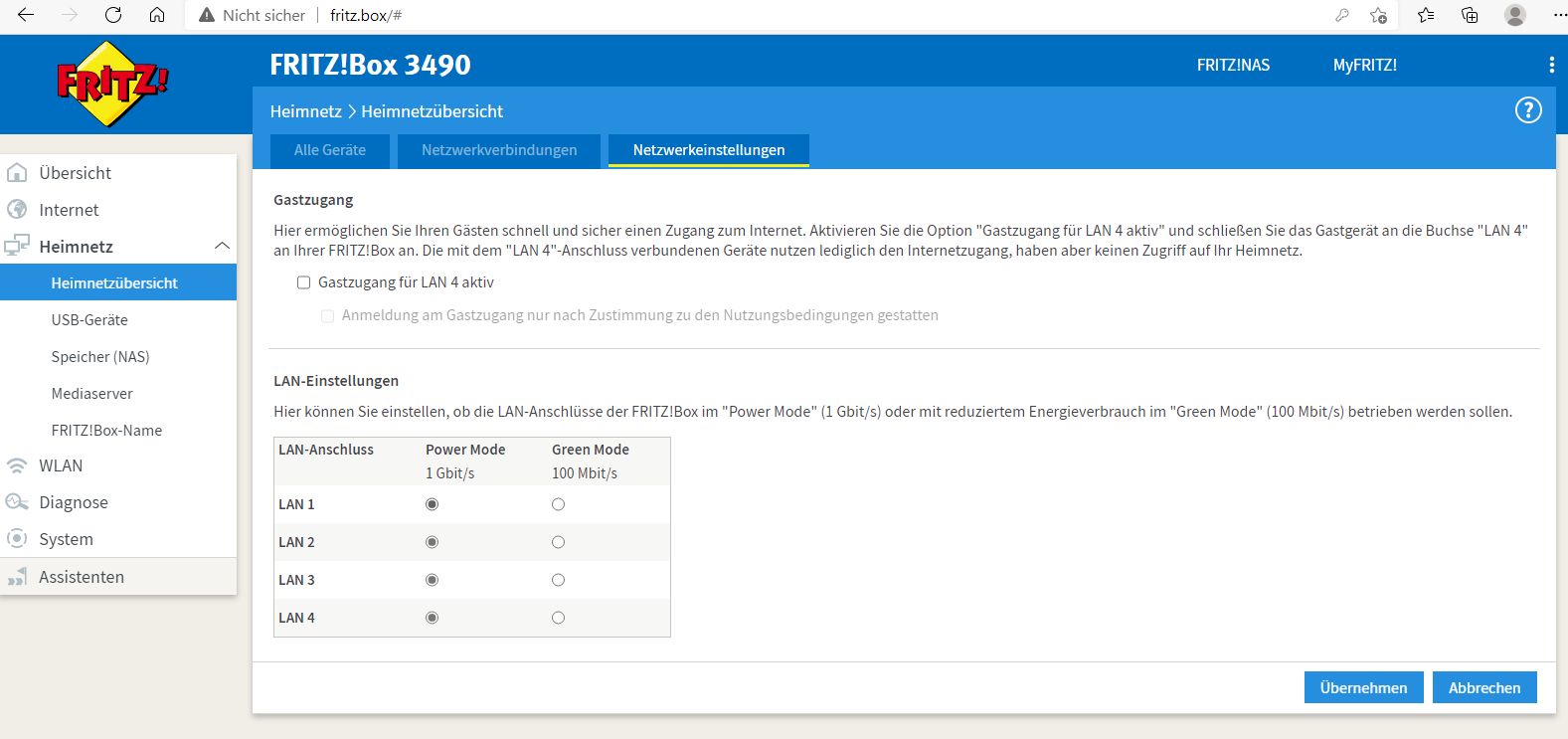This screenshot has height=739, width=1568.
Task: Open the MyFRITZ! link
Action: 1364,65
